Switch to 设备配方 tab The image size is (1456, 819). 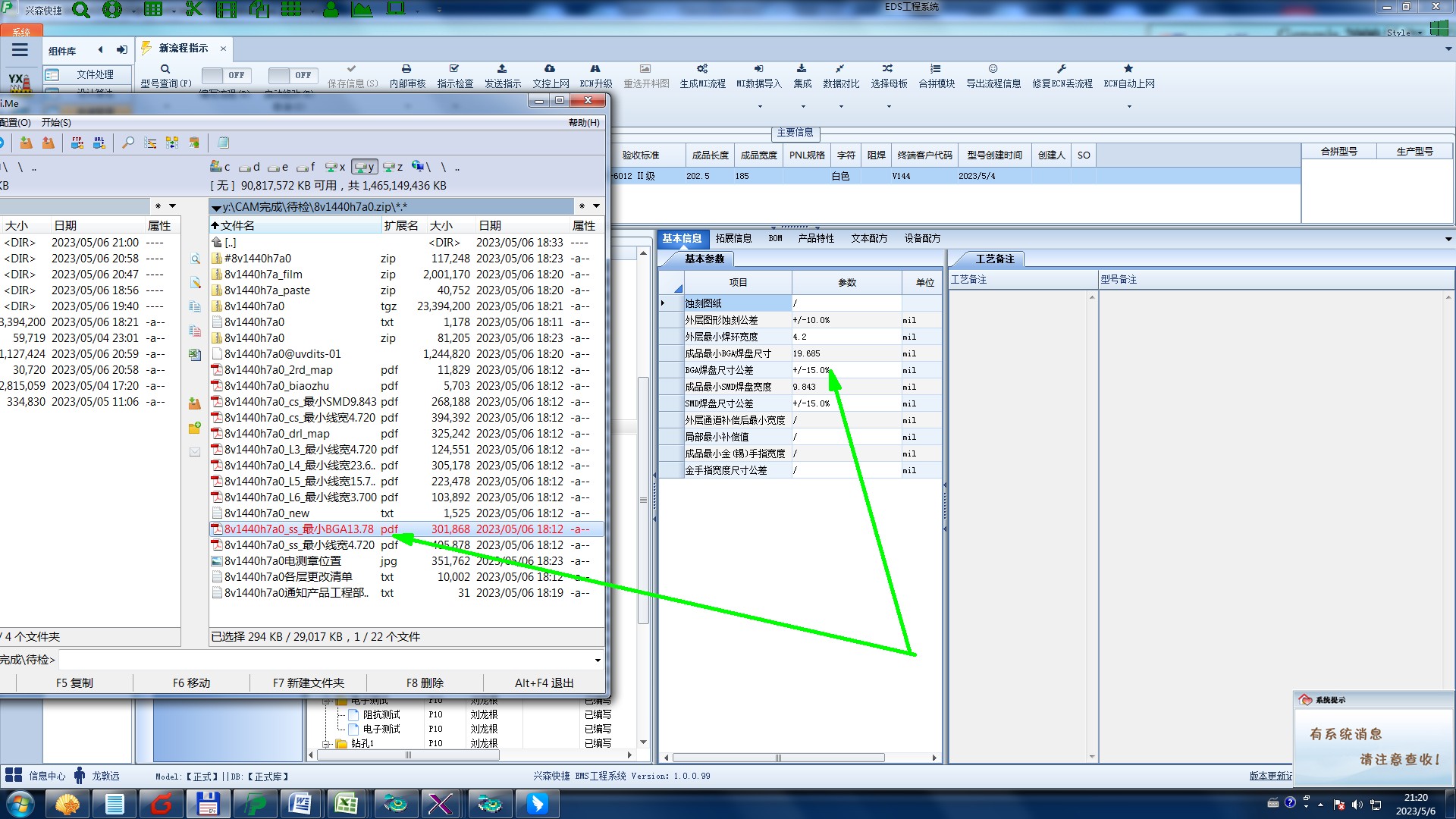(922, 238)
